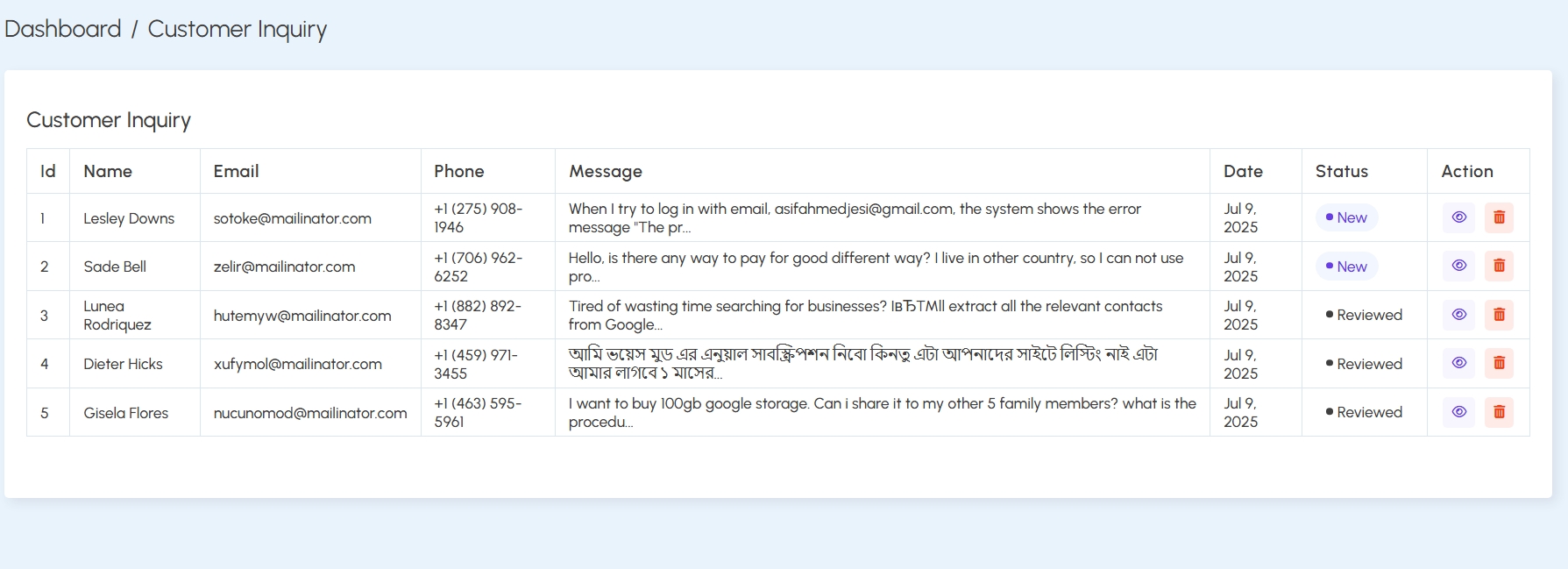
Task: Click the Name column header
Action: tap(108, 171)
